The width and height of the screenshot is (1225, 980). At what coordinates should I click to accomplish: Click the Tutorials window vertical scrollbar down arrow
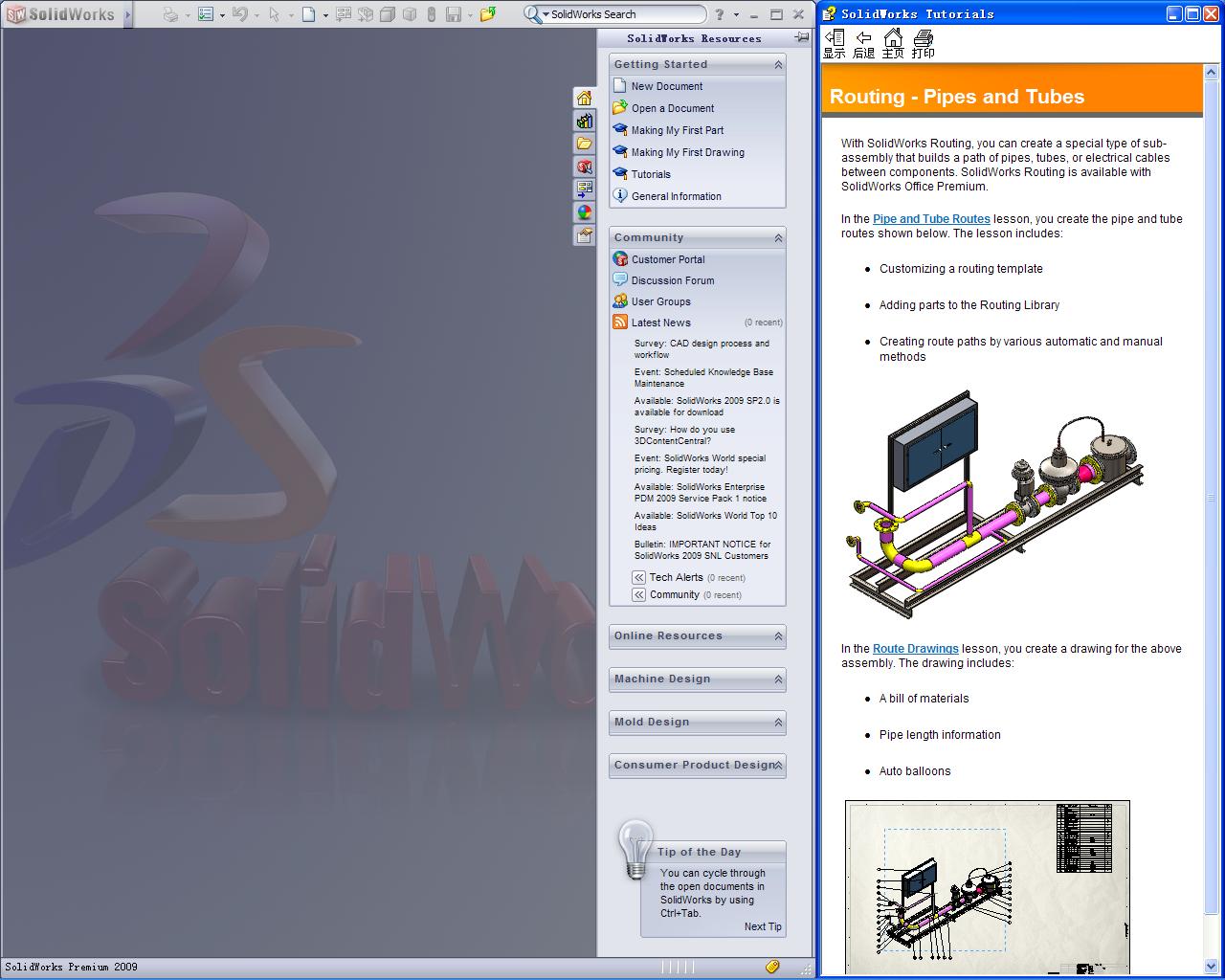(1213, 966)
